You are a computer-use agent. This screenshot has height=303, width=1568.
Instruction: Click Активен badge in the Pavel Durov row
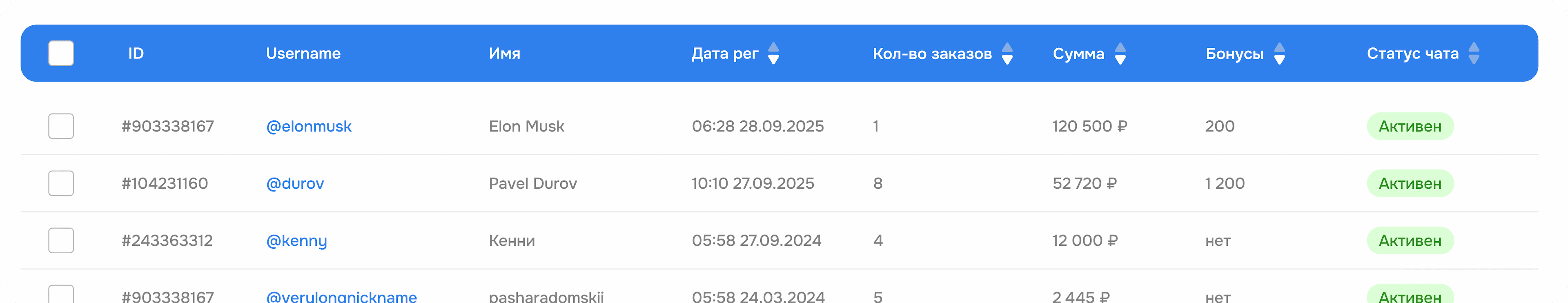[x=1409, y=183]
